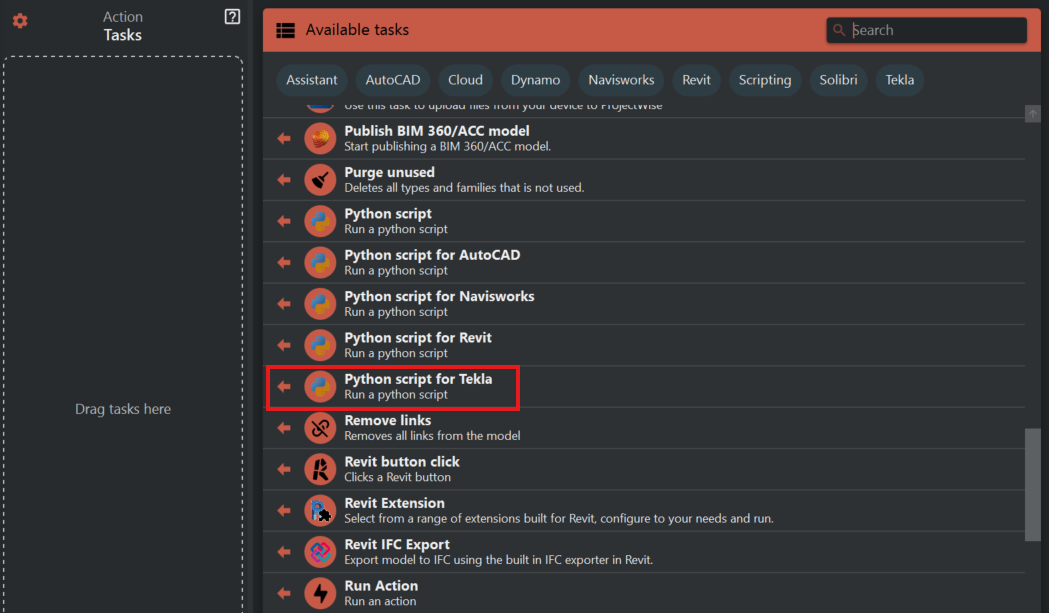Filter tasks by Dynamo tag
The image size is (1049, 613).
point(535,80)
